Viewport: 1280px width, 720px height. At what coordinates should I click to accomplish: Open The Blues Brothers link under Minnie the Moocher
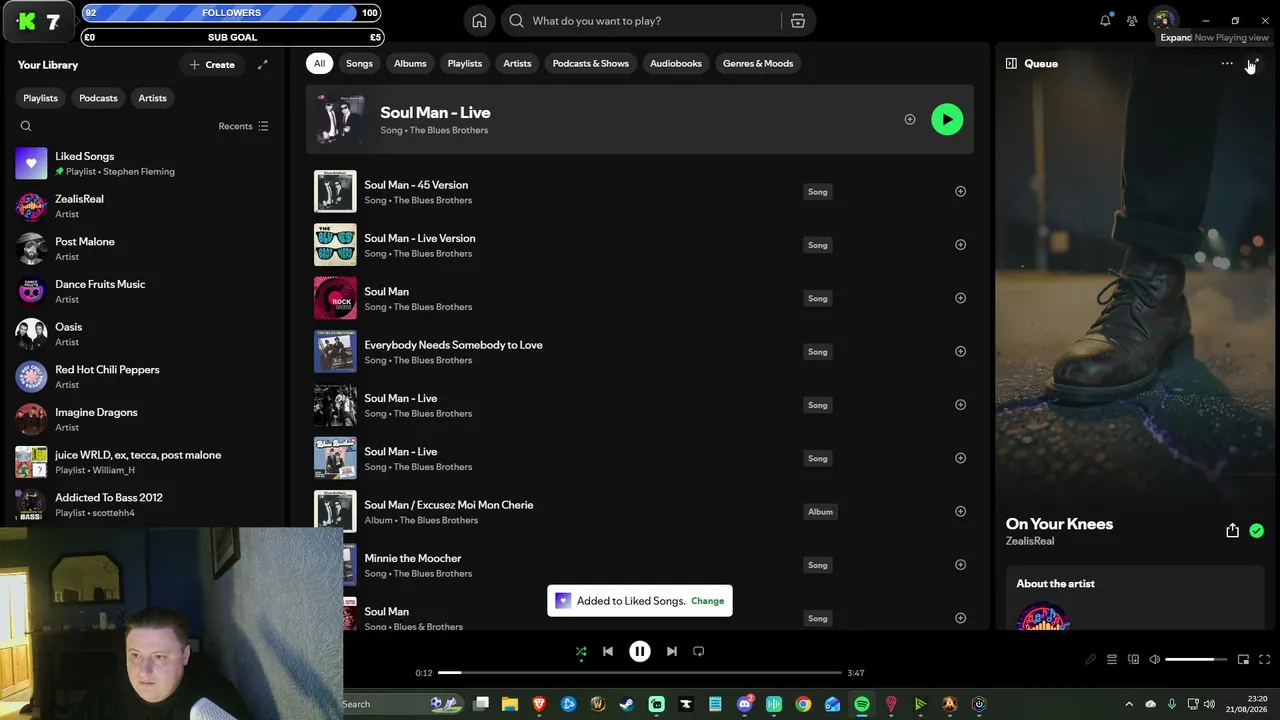click(432, 574)
